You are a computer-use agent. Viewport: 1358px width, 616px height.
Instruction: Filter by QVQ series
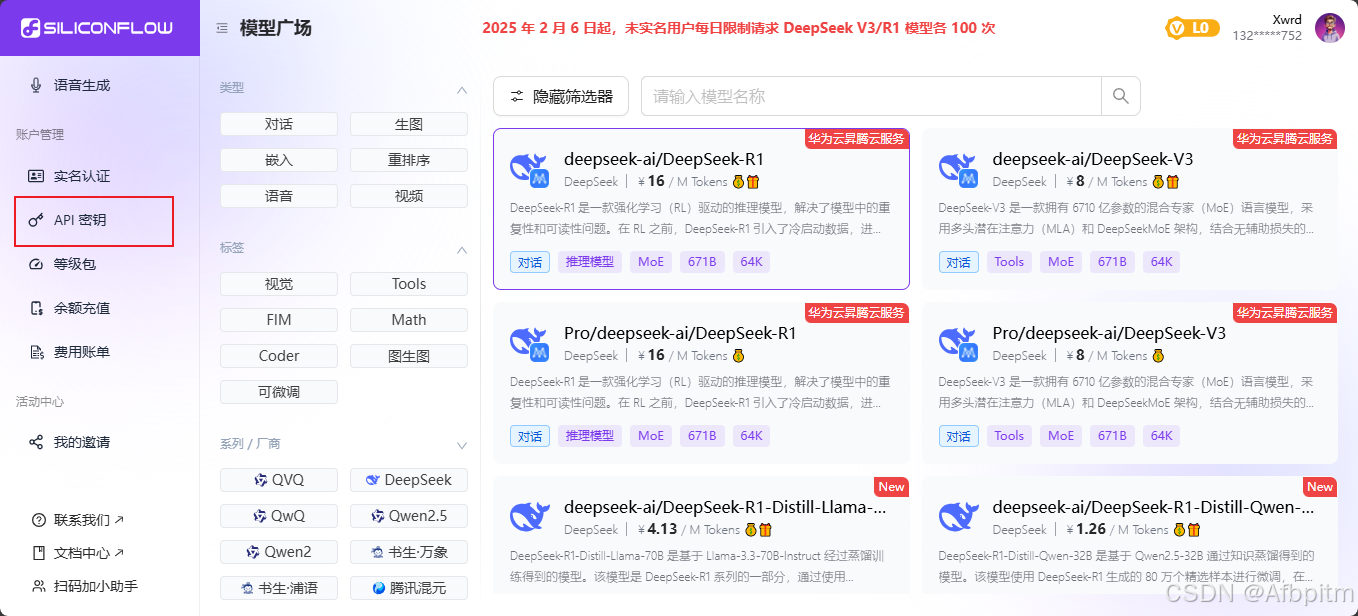279,480
